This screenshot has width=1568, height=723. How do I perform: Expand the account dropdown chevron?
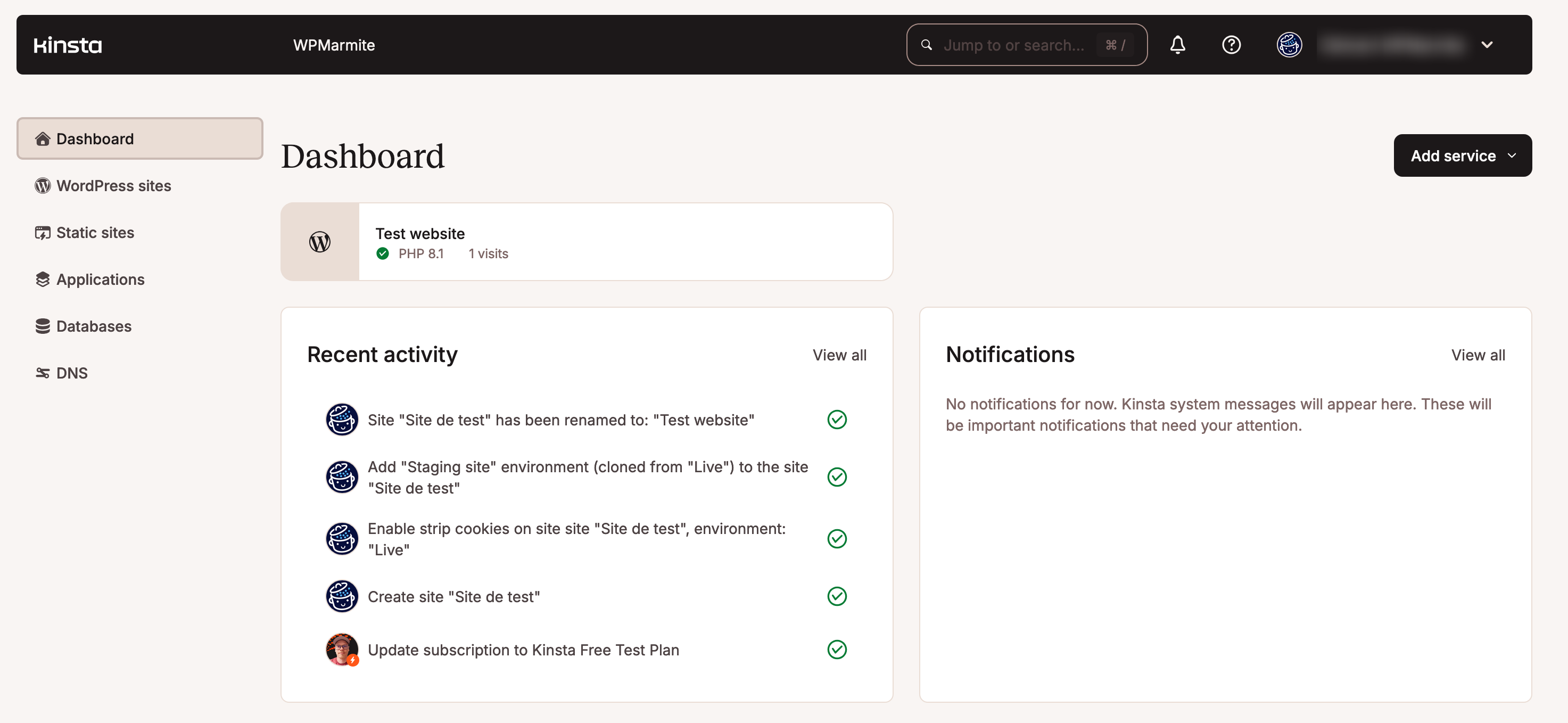tap(1487, 45)
